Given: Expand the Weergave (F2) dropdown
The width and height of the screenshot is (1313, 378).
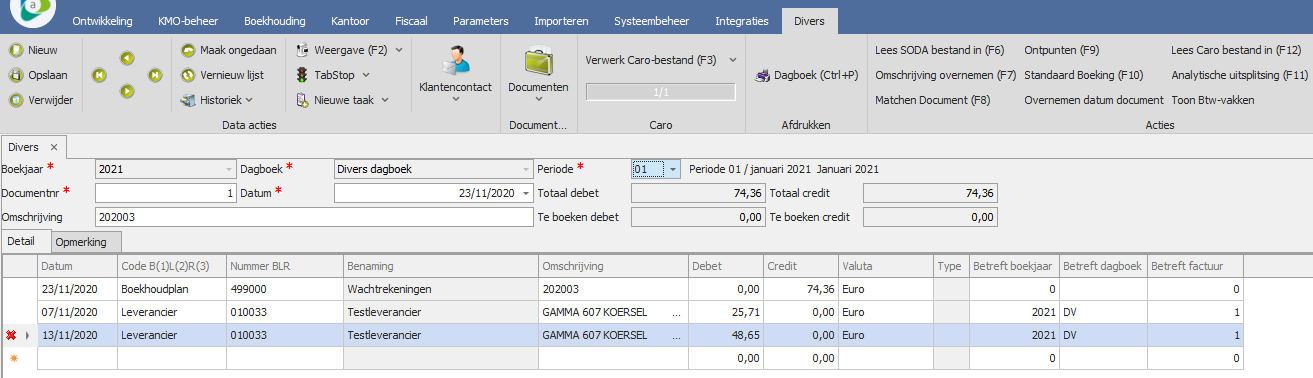Looking at the screenshot, I should click(399, 49).
